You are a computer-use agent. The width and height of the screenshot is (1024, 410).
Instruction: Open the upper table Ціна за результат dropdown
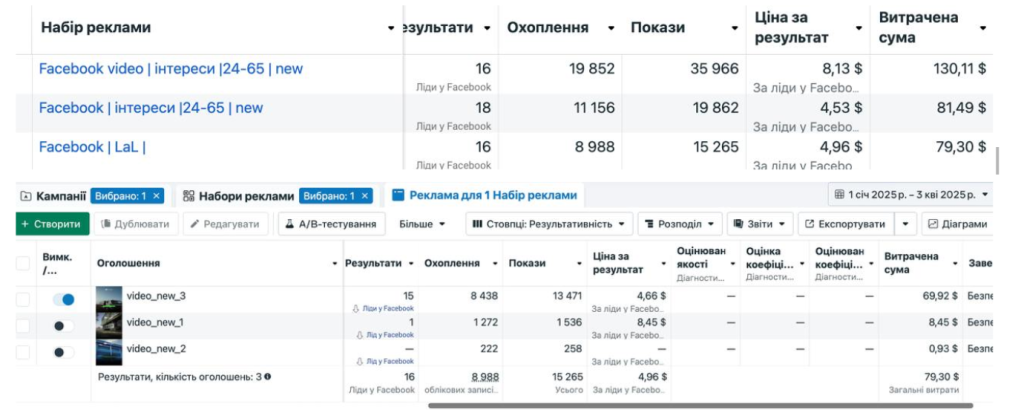(859, 28)
